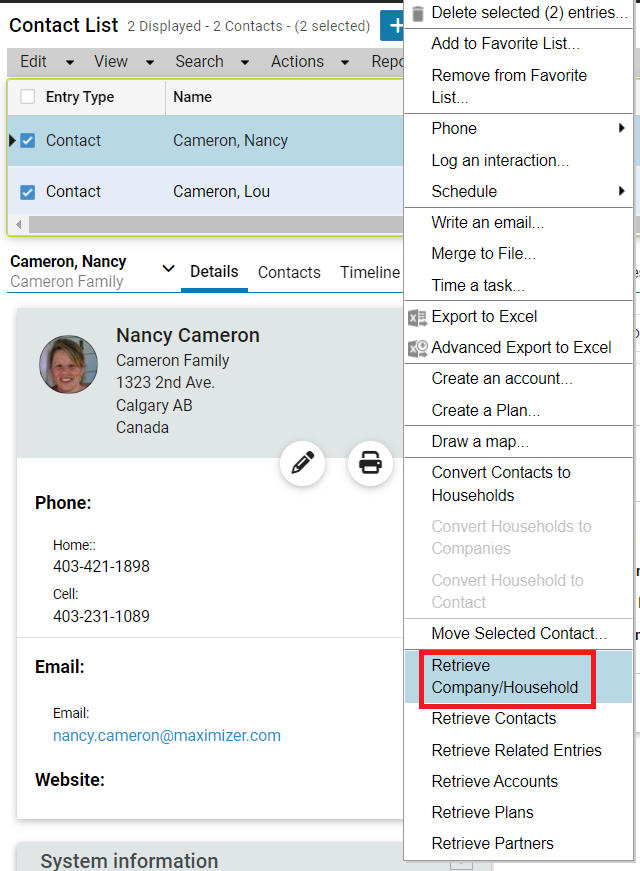The height and width of the screenshot is (871, 640).
Task: Click the Export to Excel icon
Action: click(417, 317)
